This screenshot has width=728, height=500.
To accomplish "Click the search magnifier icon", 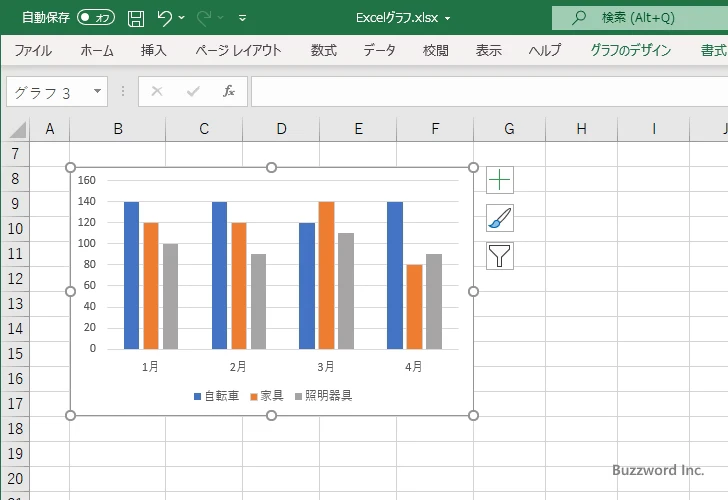I will 579,18.
